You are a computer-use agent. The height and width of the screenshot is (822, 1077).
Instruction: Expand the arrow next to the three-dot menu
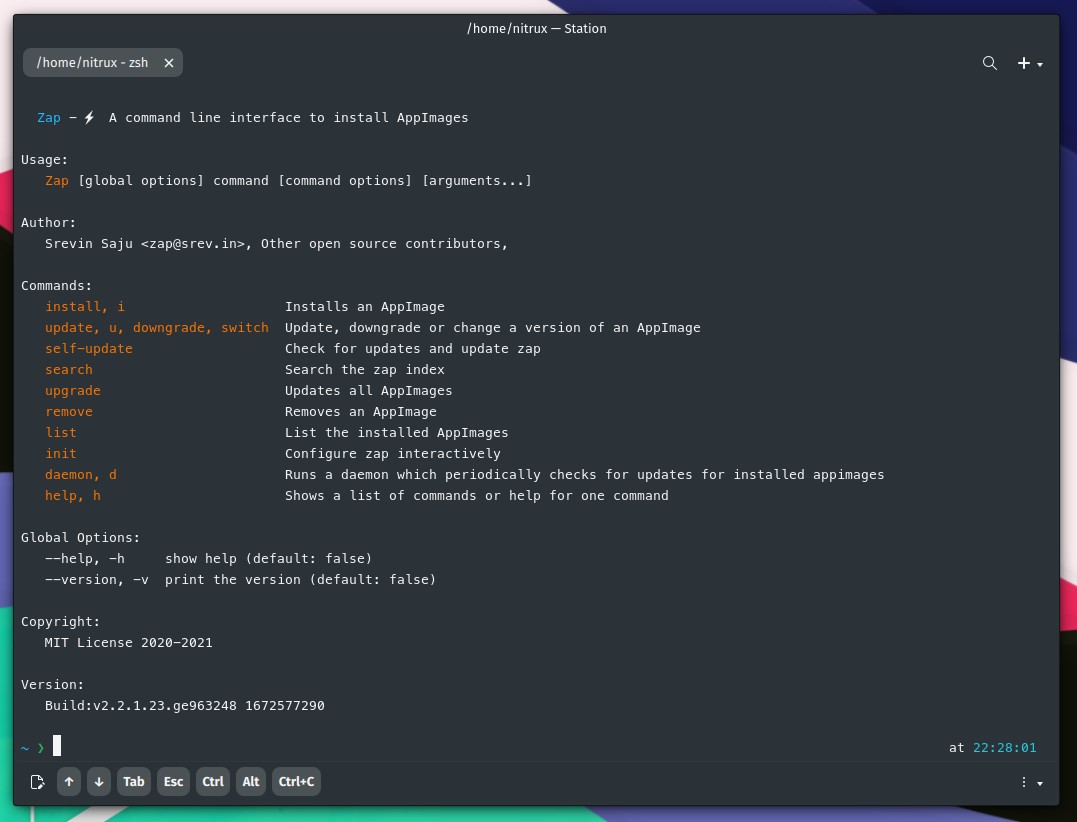(1040, 783)
